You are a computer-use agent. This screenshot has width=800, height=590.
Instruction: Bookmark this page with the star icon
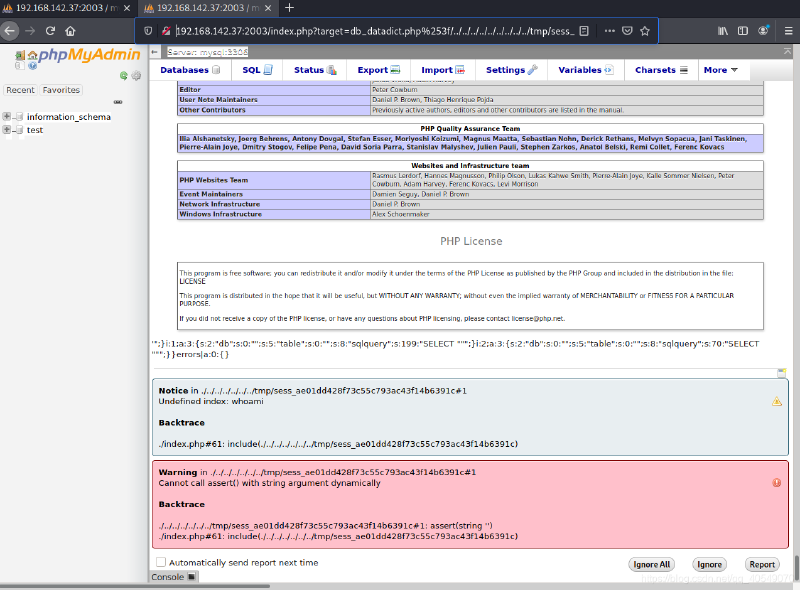click(645, 31)
